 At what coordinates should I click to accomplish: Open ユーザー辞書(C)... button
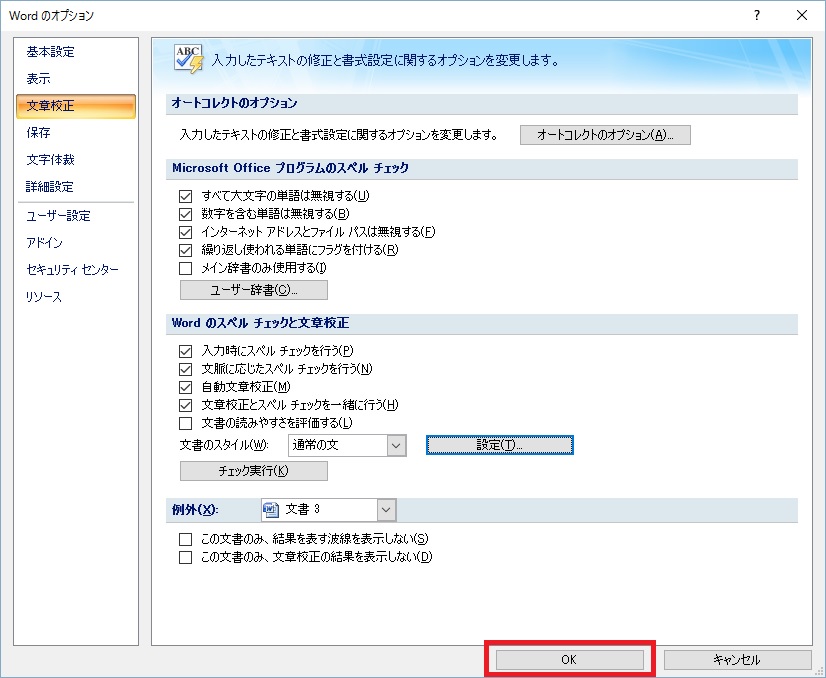click(254, 290)
